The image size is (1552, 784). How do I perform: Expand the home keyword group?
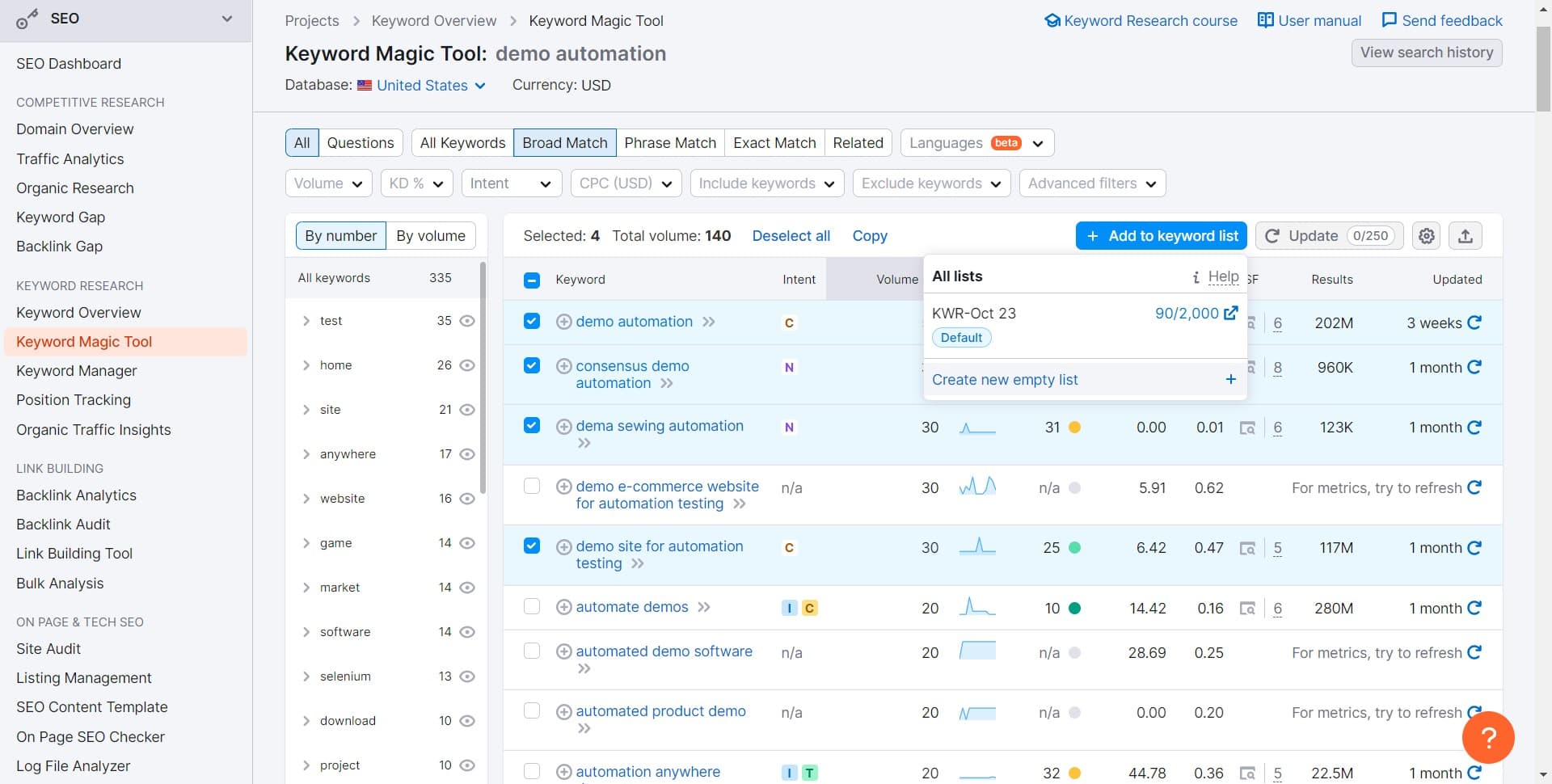click(306, 365)
